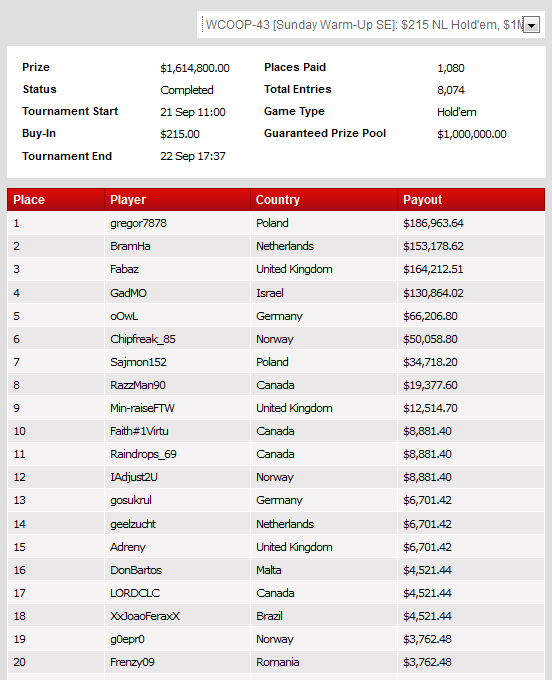552x680 pixels.
Task: Select player gregor7878 in first place
Action: [x=138, y=223]
